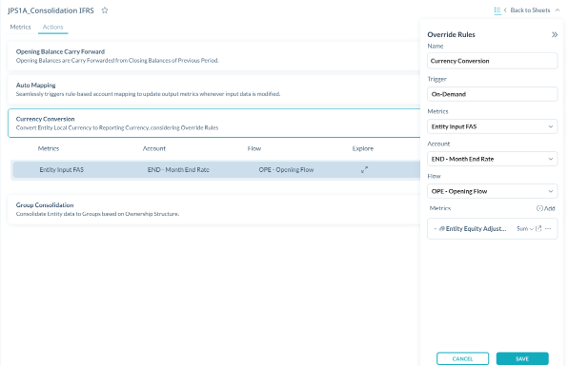
Task: Go Back to Sheets
Action: click(x=530, y=10)
